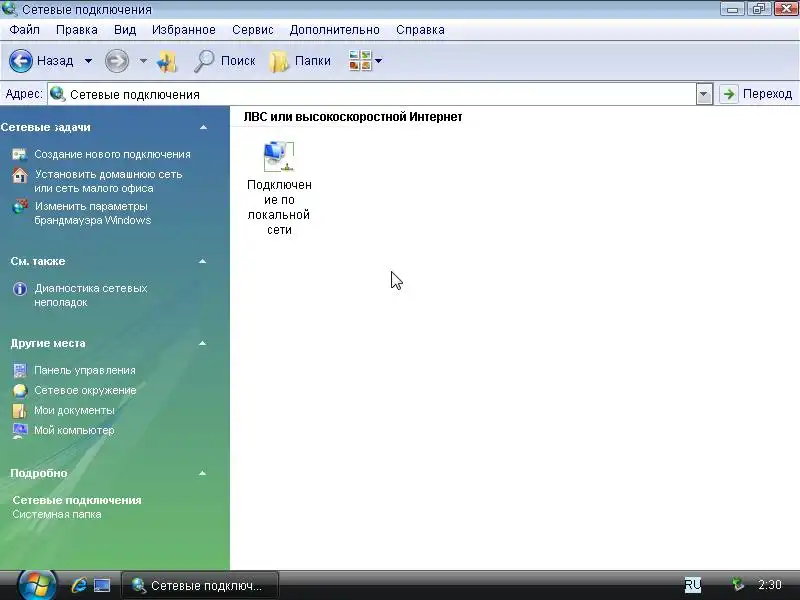Image resolution: width=800 pixels, height=600 pixels.
Task: Click Сетевые подключения taskbar button
Action: (x=200, y=585)
